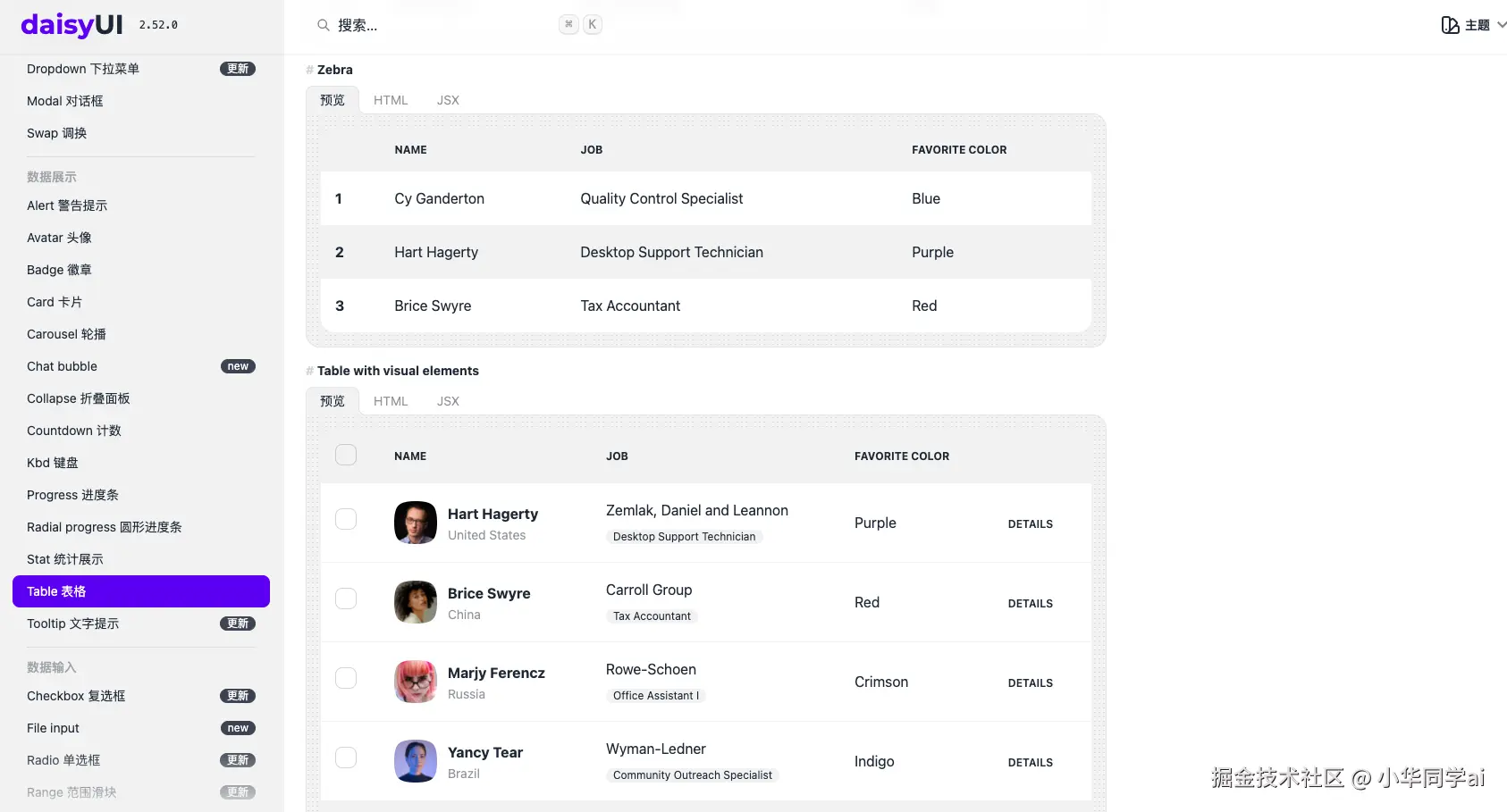Click the theme palette icon
The height and width of the screenshot is (812, 1507).
(1450, 25)
